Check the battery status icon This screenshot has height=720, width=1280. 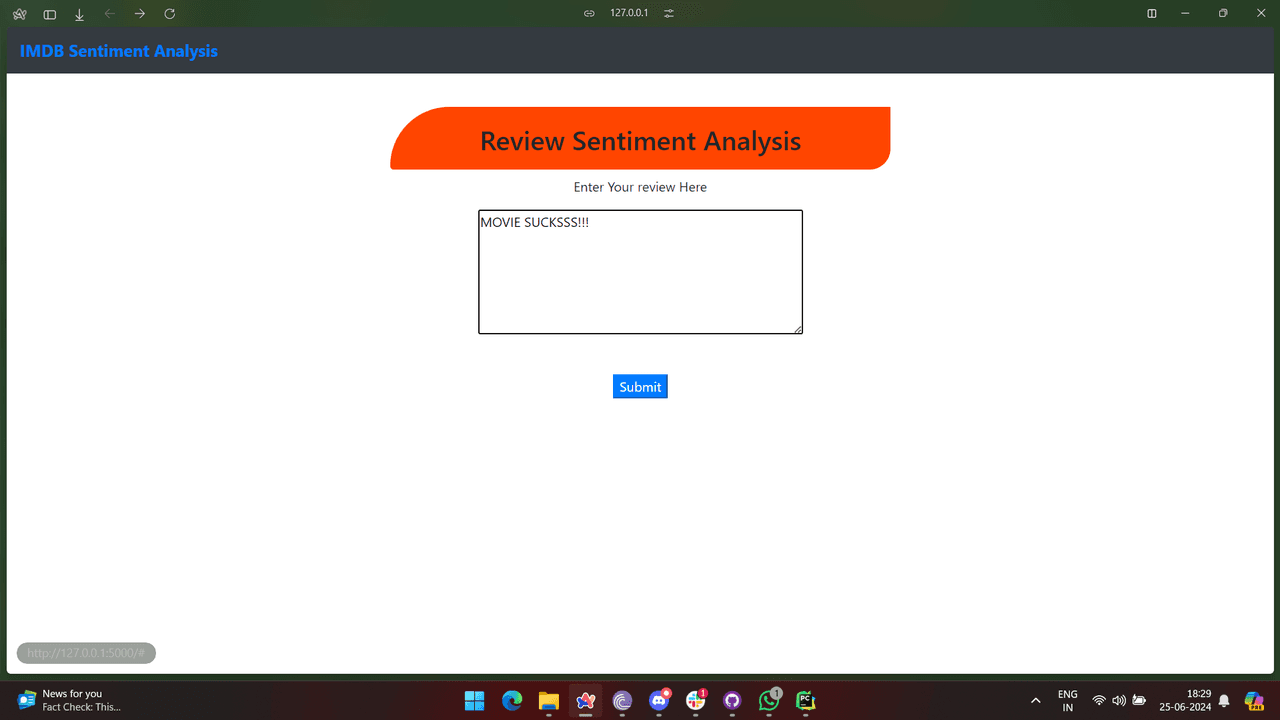pyautogui.click(x=1139, y=700)
